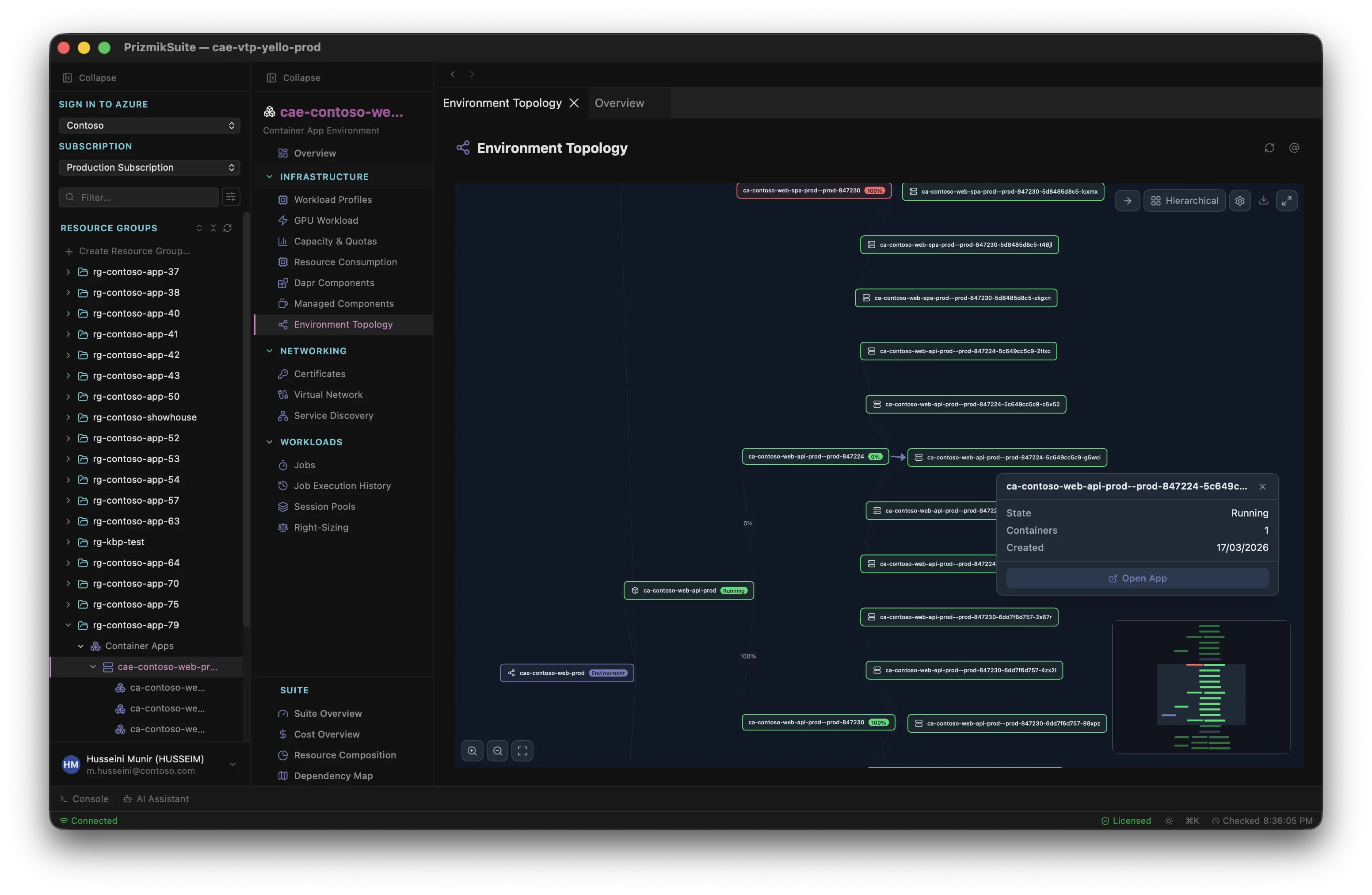This screenshot has height=895, width=1372.
Task: Expand the rg-contoso-showhouse group
Action: (68, 417)
